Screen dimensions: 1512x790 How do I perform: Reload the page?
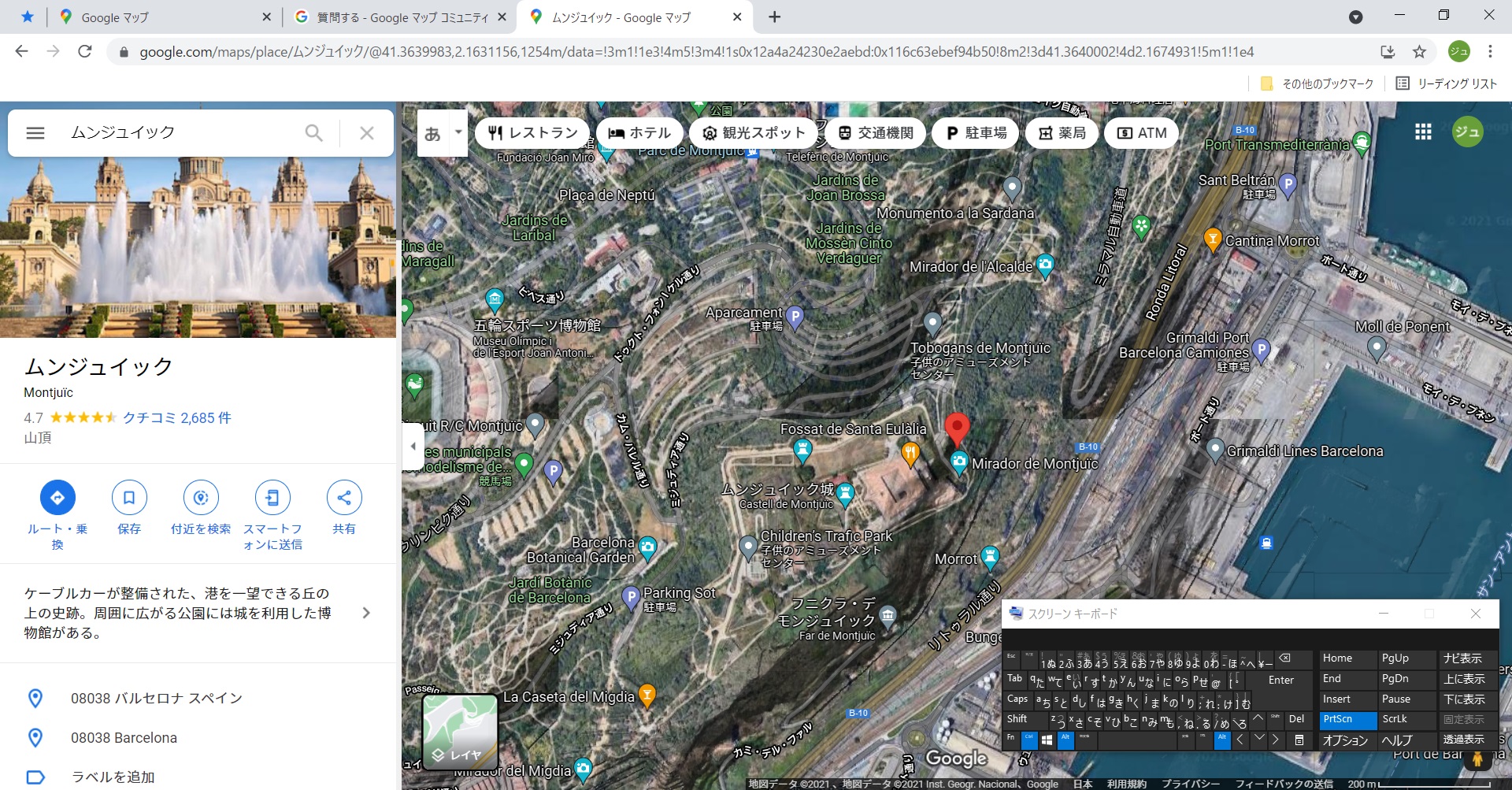click(85, 51)
